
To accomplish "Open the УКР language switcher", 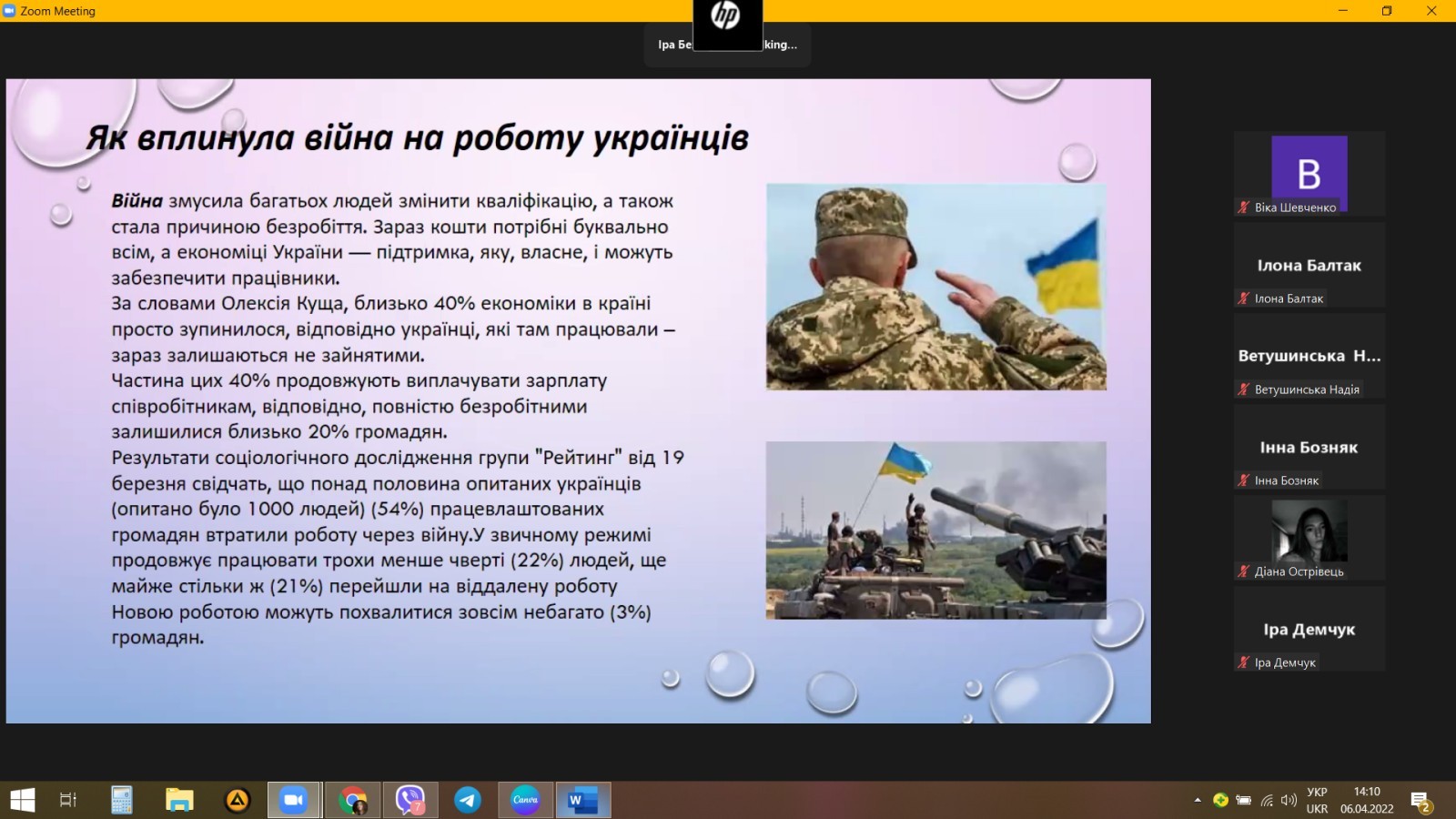I will [x=1317, y=800].
